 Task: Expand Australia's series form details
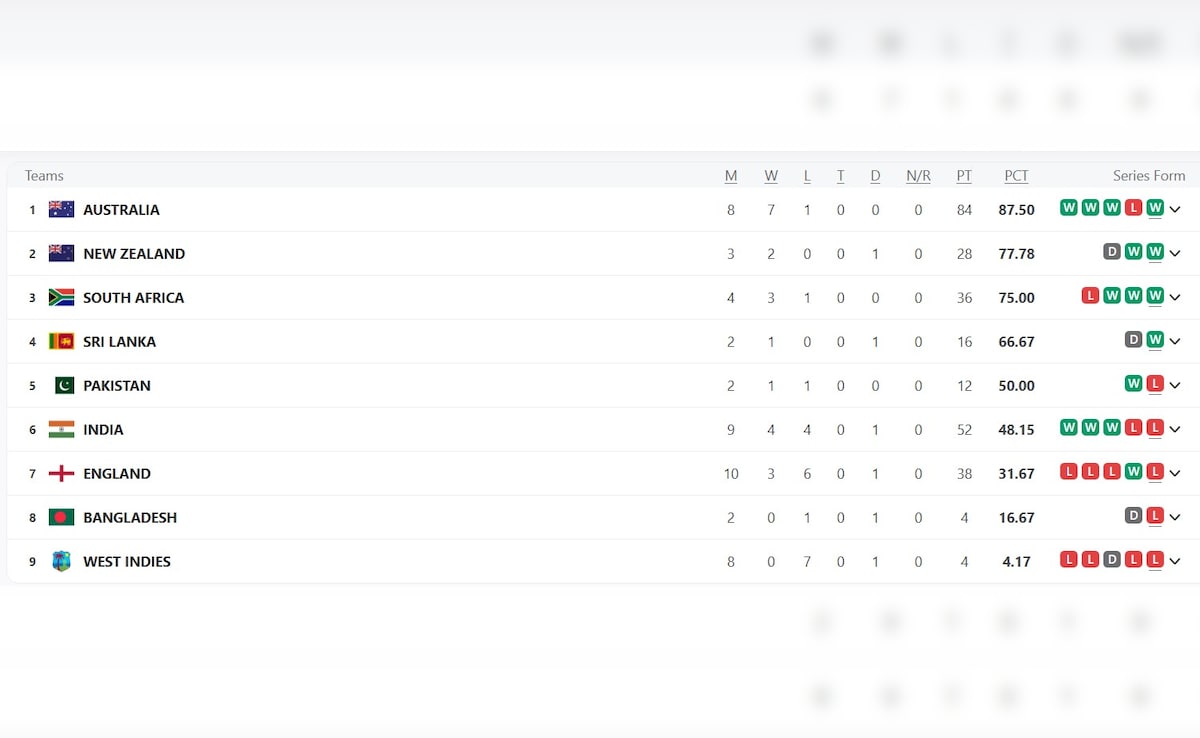point(1175,209)
